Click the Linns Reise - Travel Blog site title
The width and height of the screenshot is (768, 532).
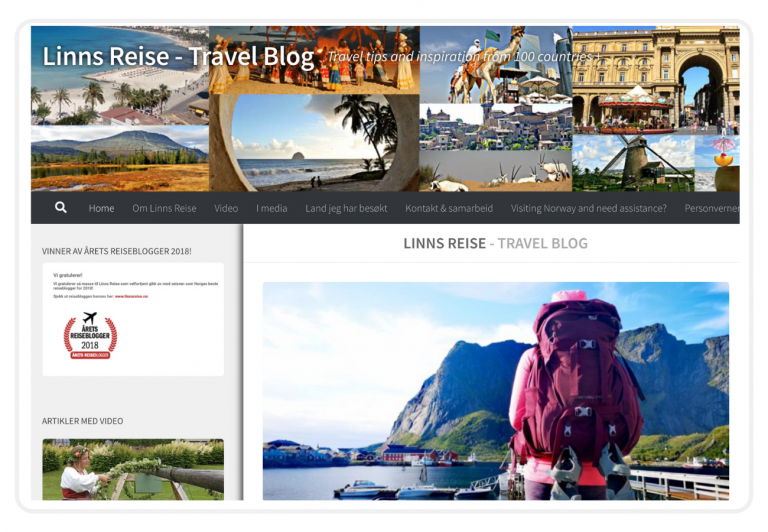[x=178, y=56]
